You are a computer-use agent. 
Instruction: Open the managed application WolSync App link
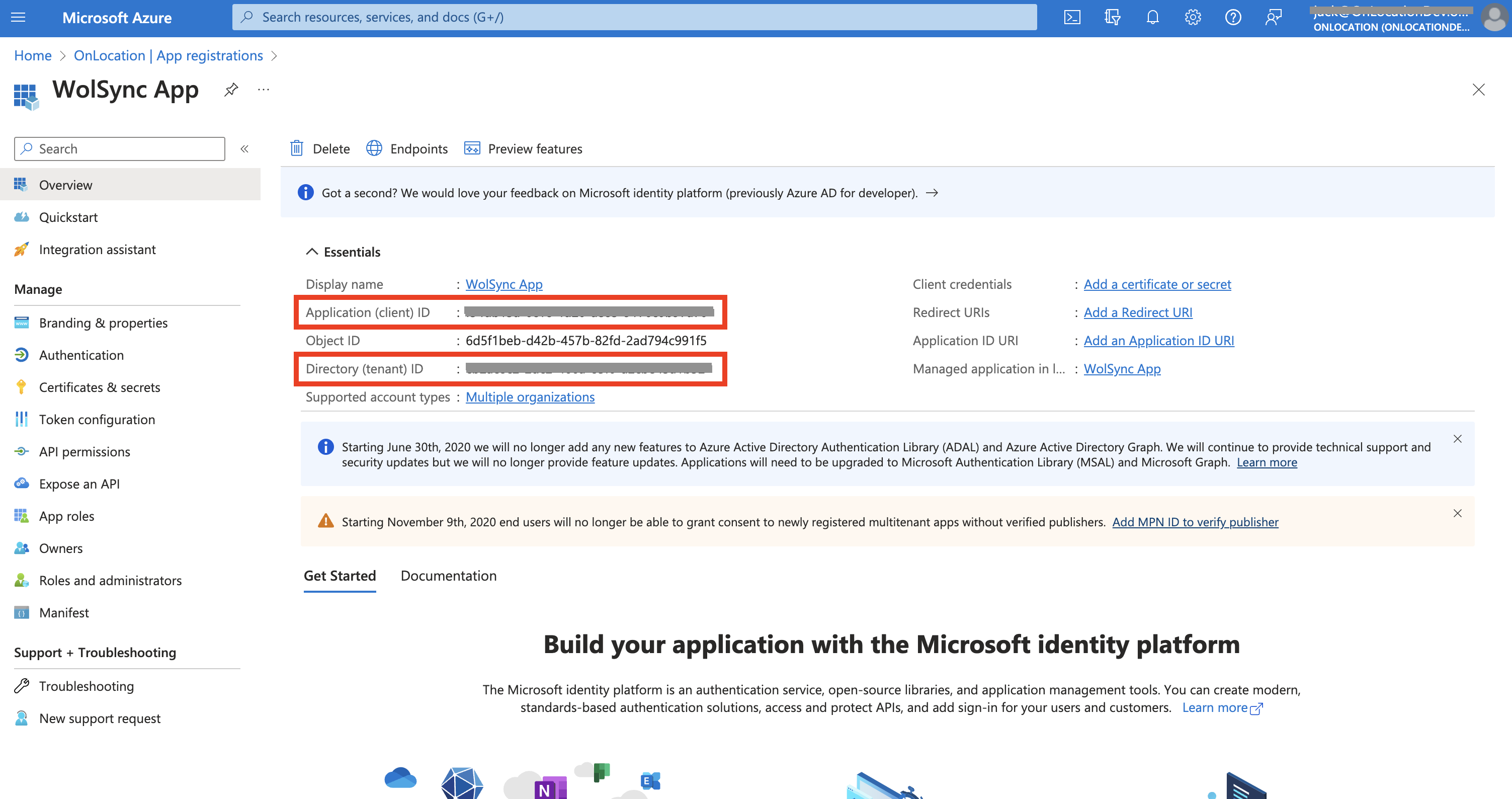[x=1122, y=369]
